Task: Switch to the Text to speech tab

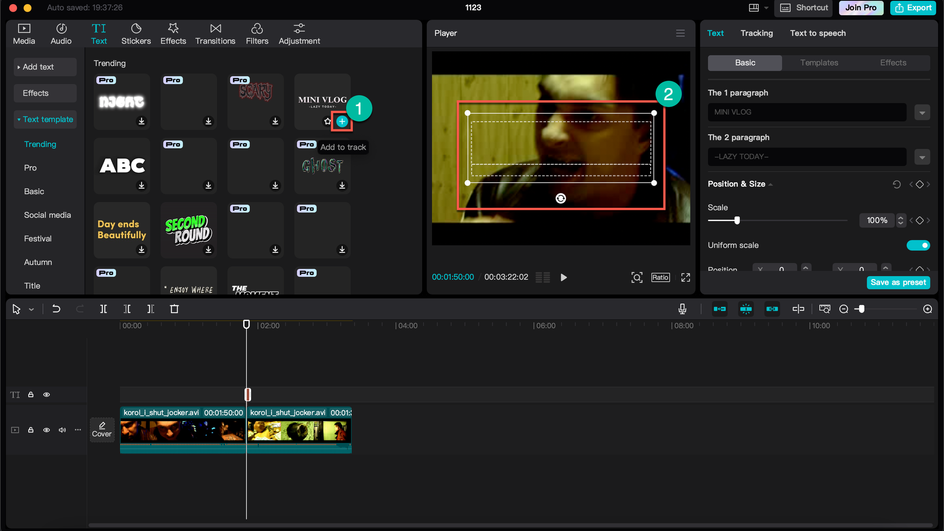Action: tap(818, 33)
